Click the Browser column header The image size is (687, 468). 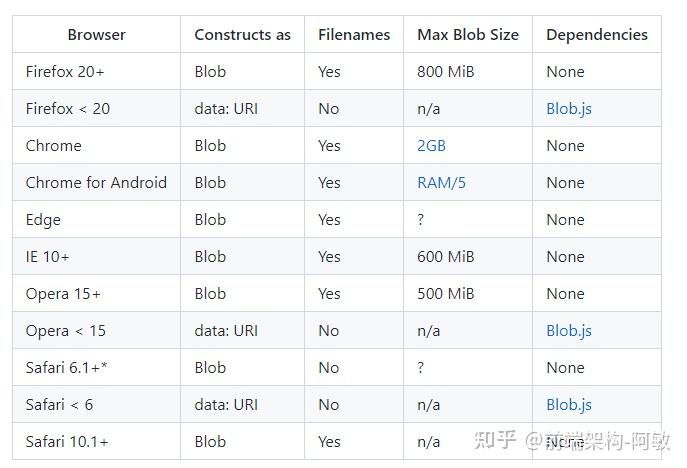point(96,35)
